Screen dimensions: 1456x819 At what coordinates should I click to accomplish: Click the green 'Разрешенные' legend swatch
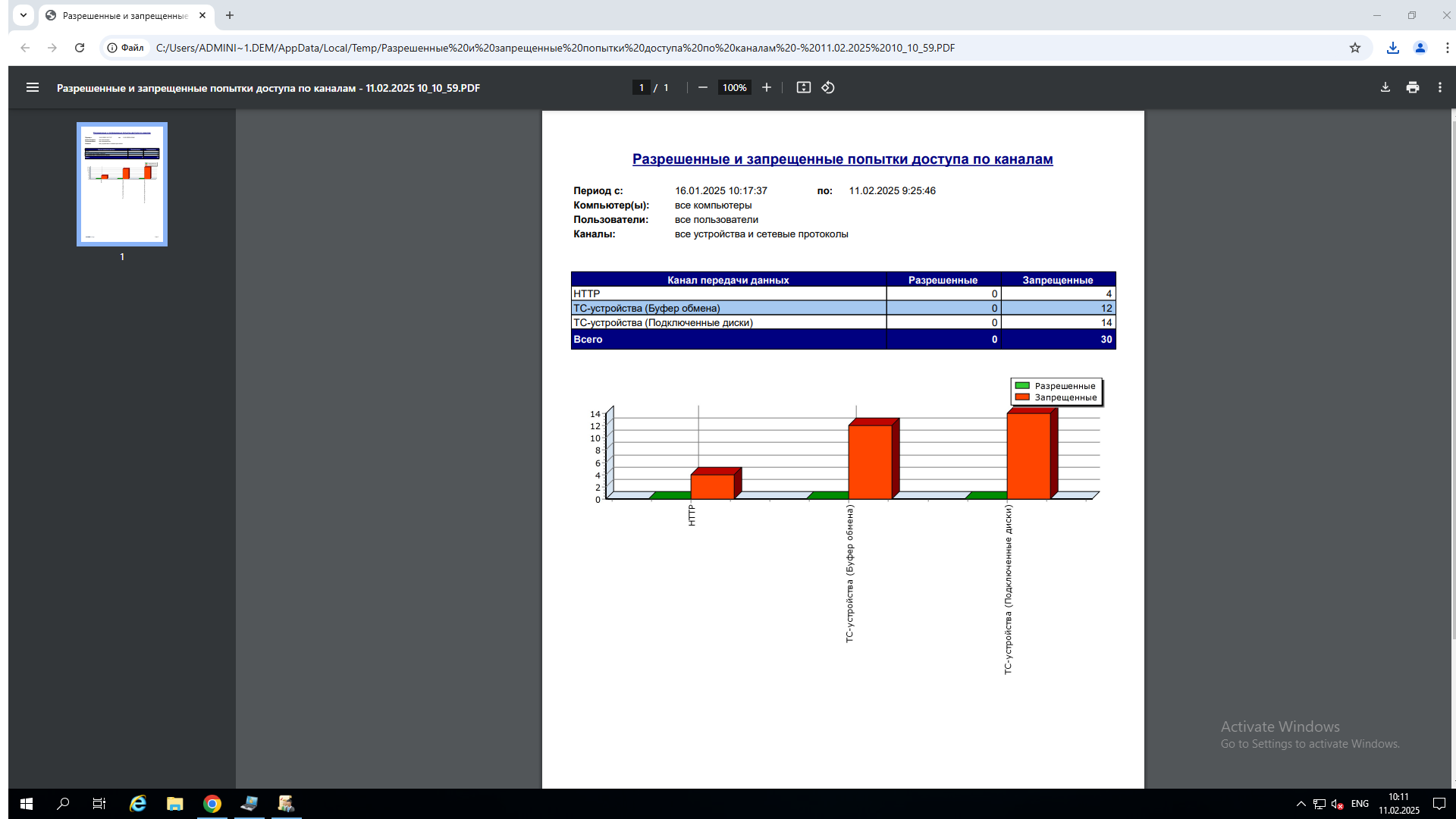(1022, 386)
